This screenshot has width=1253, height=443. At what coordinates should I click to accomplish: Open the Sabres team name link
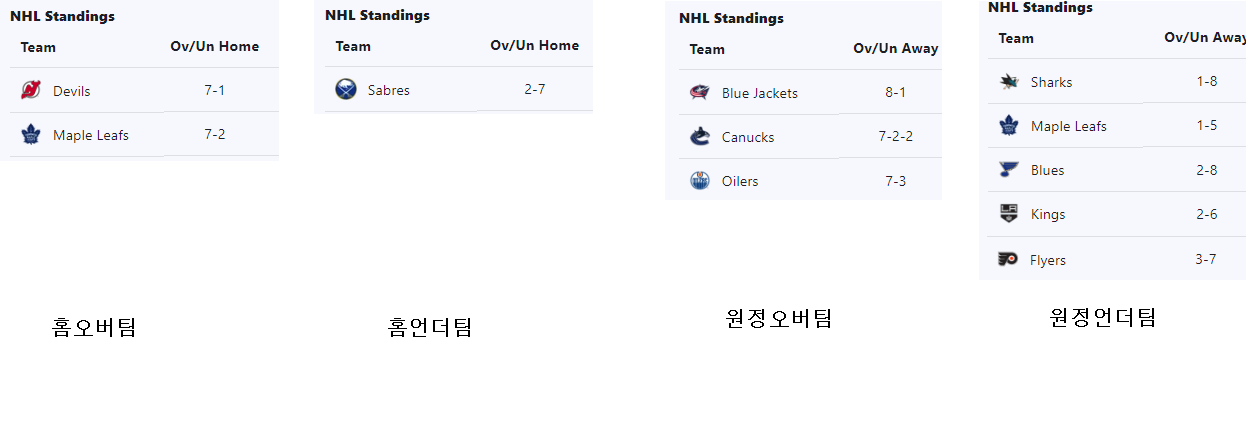pyautogui.click(x=389, y=90)
